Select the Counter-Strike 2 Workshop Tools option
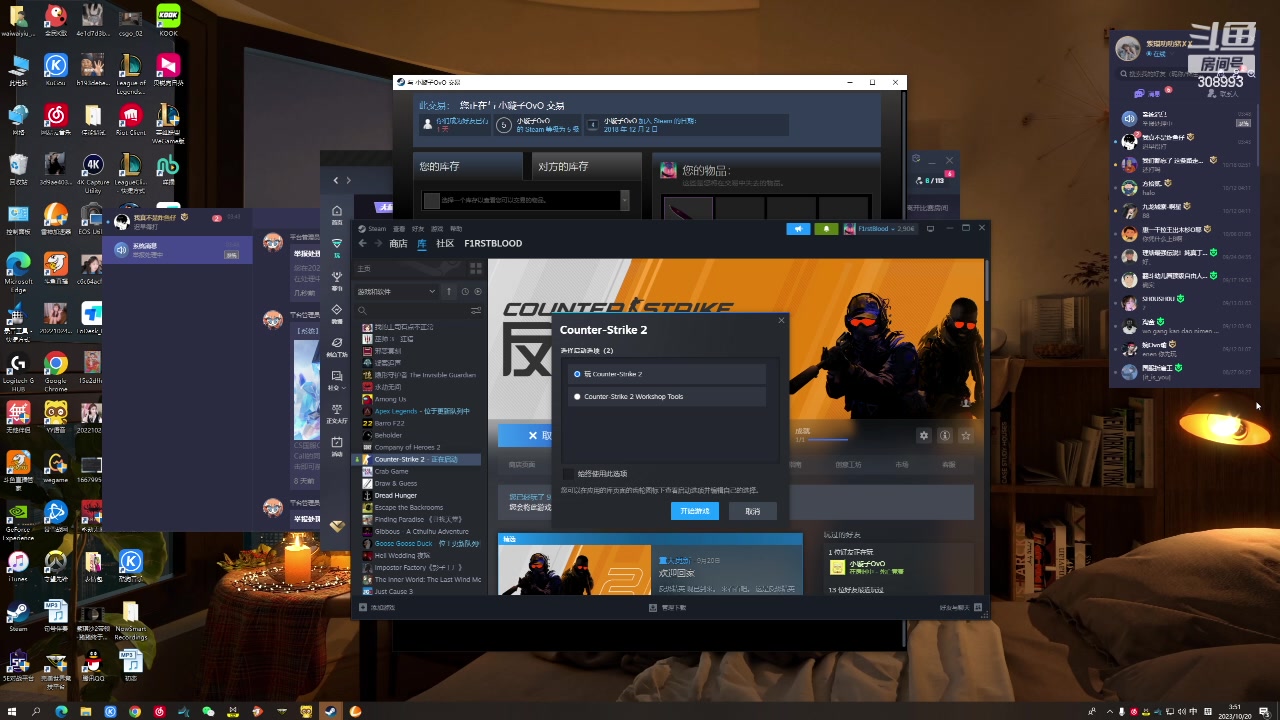Screen dimensions: 1280x720 (667, 396)
